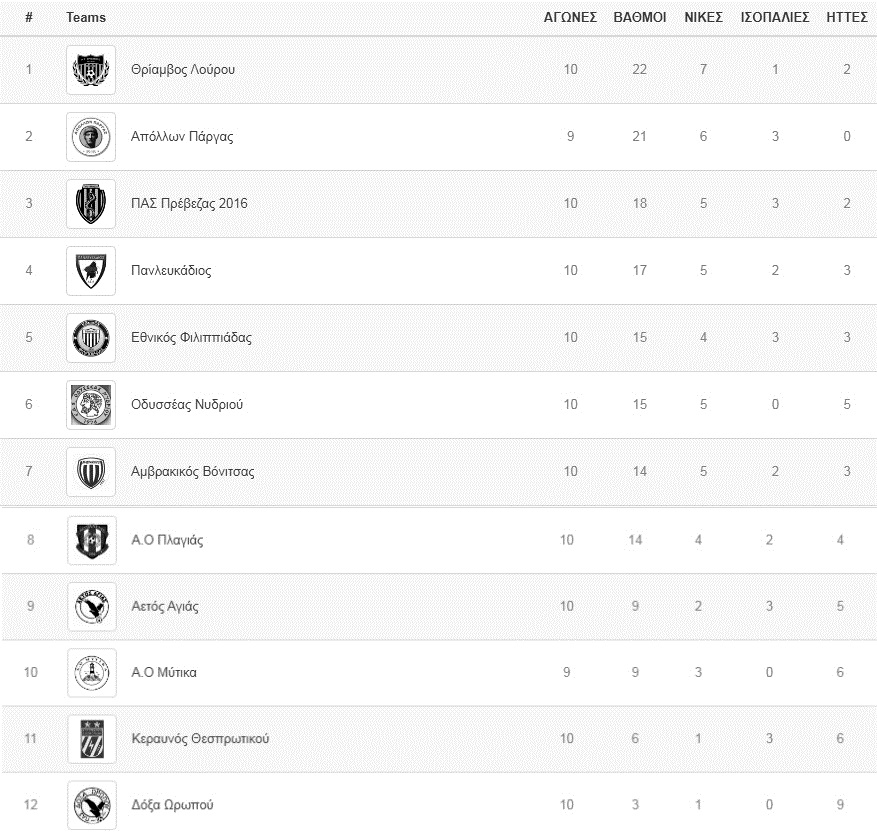The height and width of the screenshot is (837, 877).
Task: Open the Απόλλων Πάργας team name link
Action: [182, 137]
